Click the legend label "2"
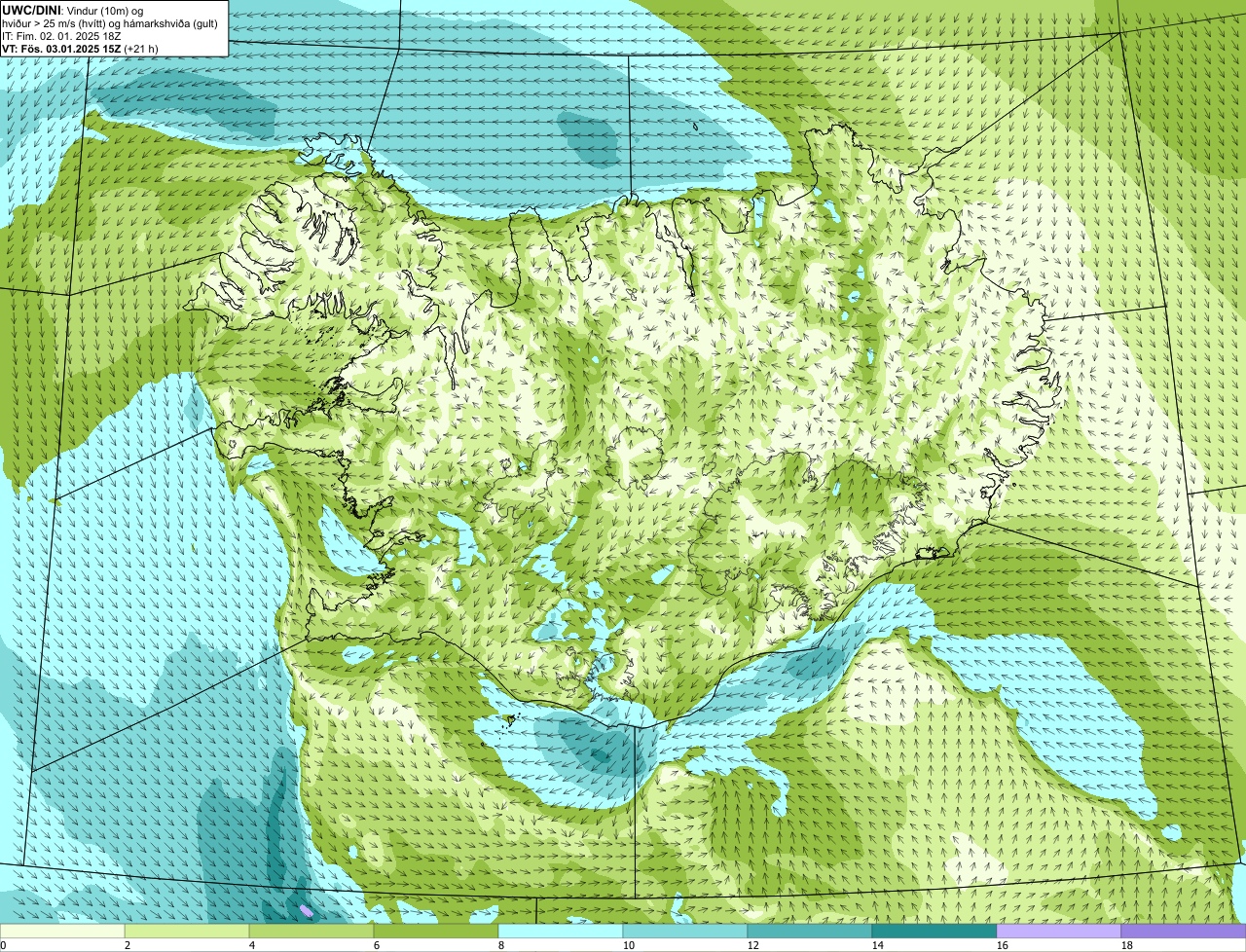Image resolution: width=1246 pixels, height=952 pixels. pyautogui.click(x=128, y=945)
